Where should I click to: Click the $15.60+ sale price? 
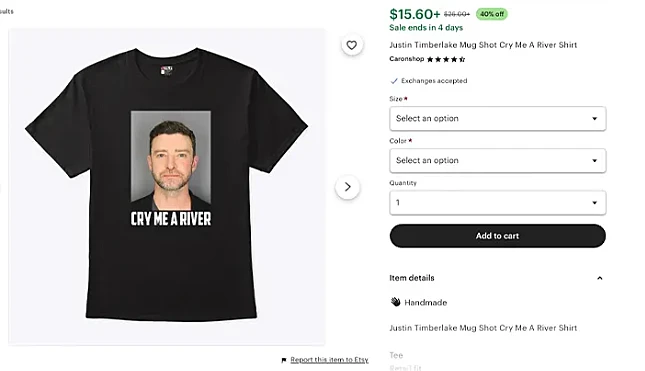coord(415,14)
